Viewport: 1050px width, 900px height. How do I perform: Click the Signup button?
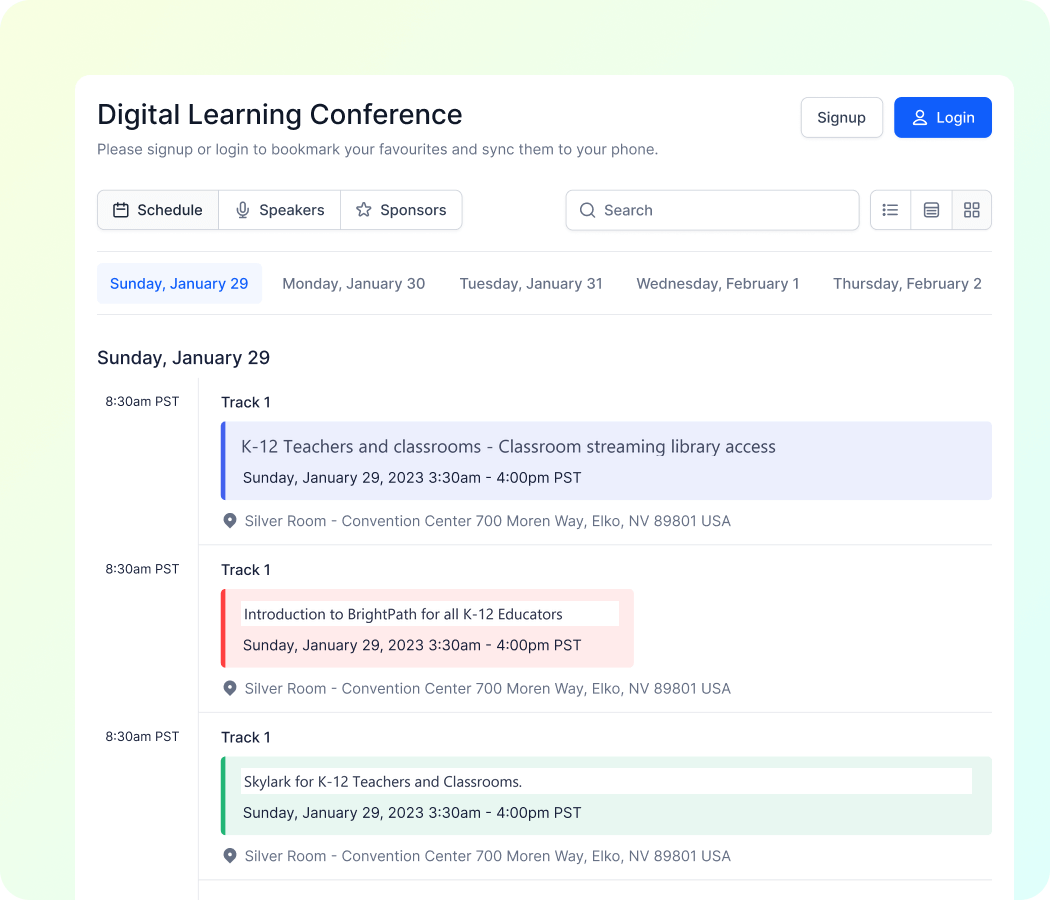point(842,118)
